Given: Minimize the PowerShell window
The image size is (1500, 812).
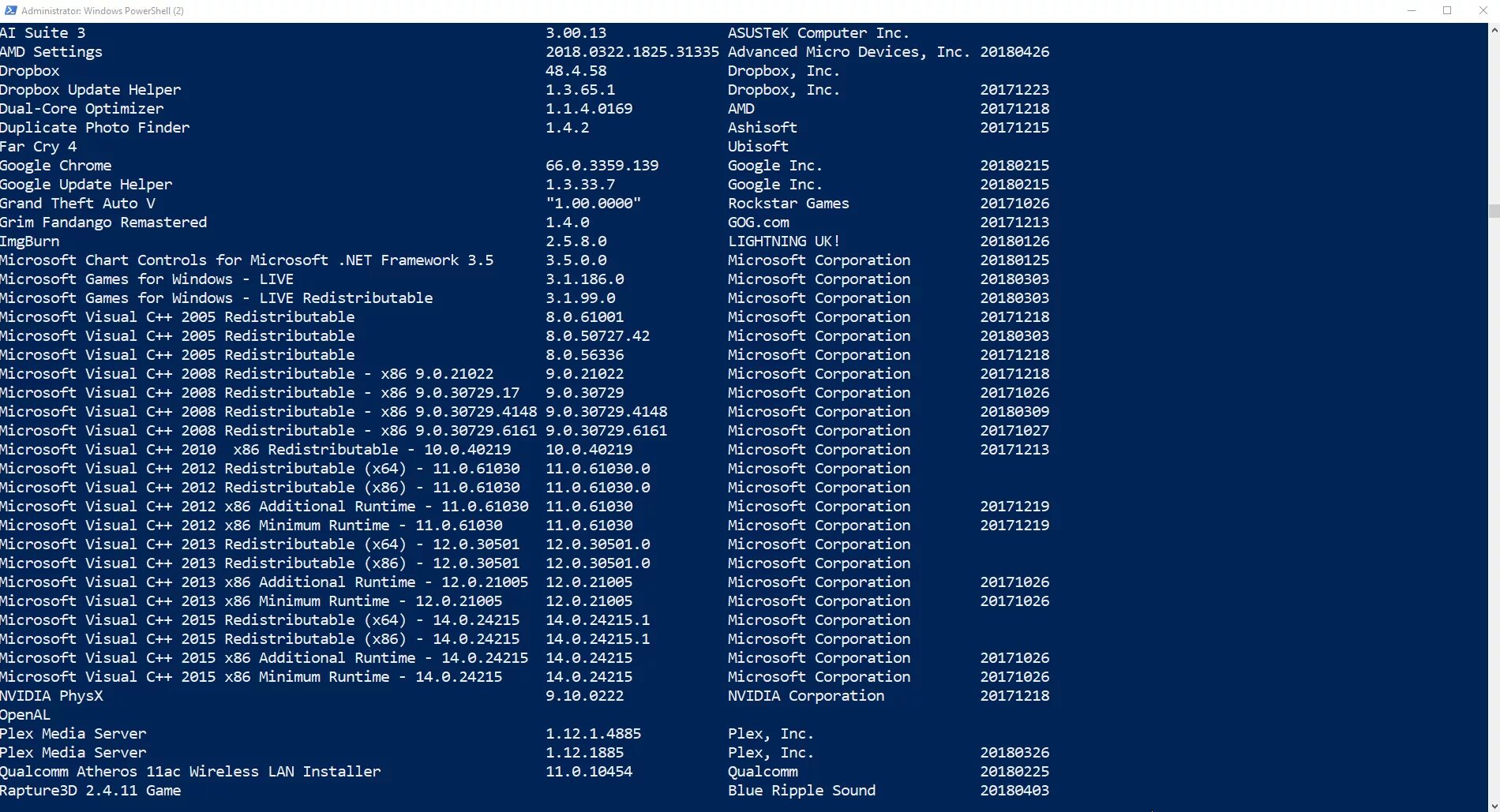Looking at the screenshot, I should pyautogui.click(x=1412, y=10).
